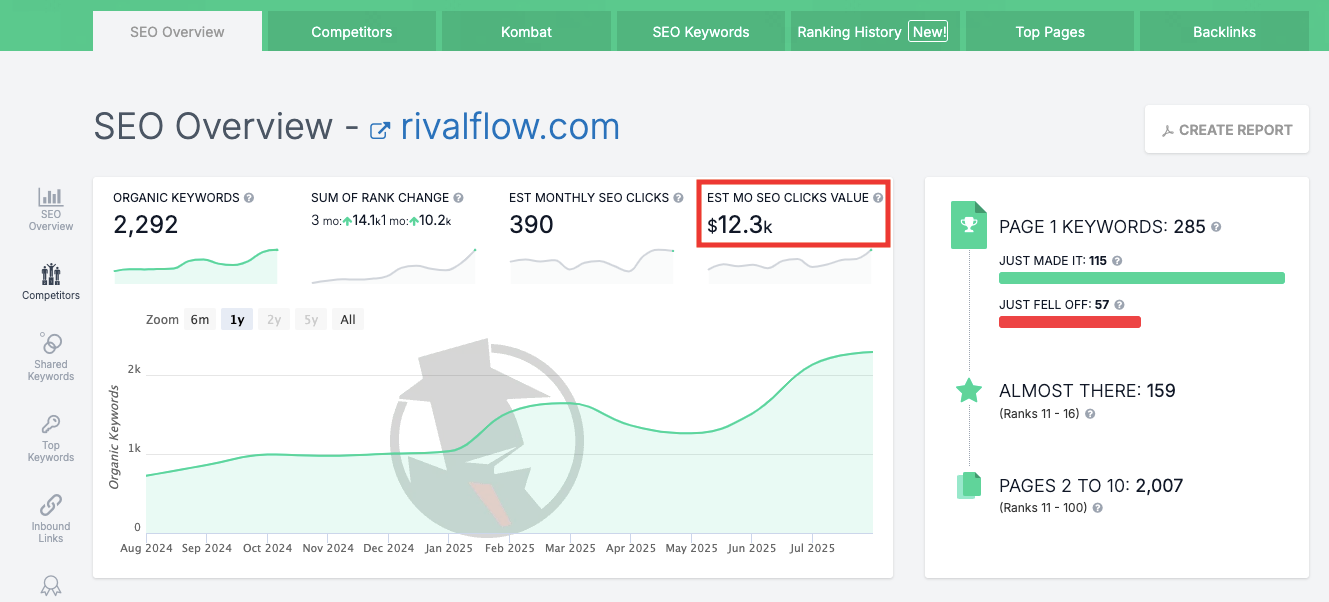Click the help icon beside Ranks 11 - 16
The height and width of the screenshot is (602, 1329).
pyautogui.click(x=1090, y=413)
